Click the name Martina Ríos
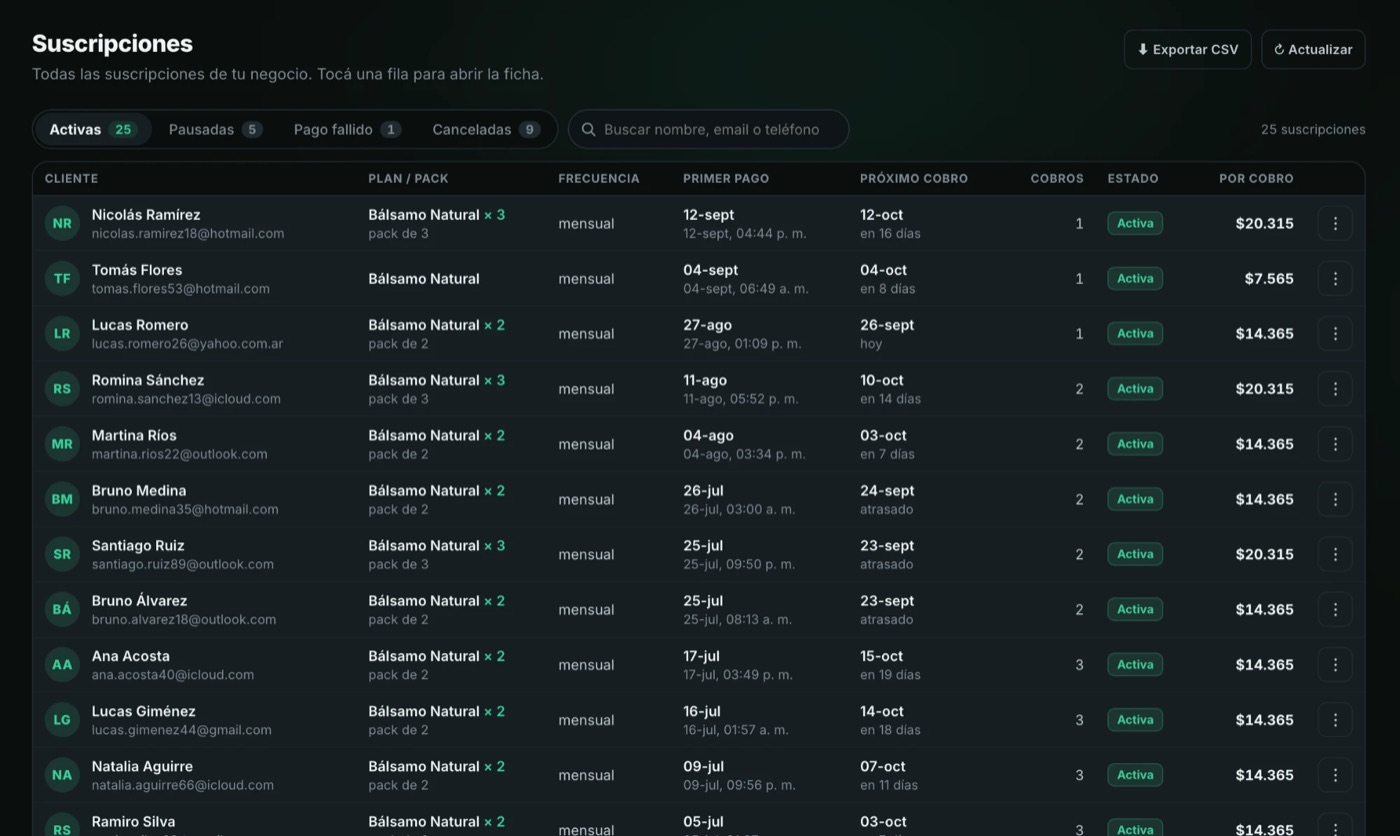This screenshot has width=1400, height=836. 134,435
